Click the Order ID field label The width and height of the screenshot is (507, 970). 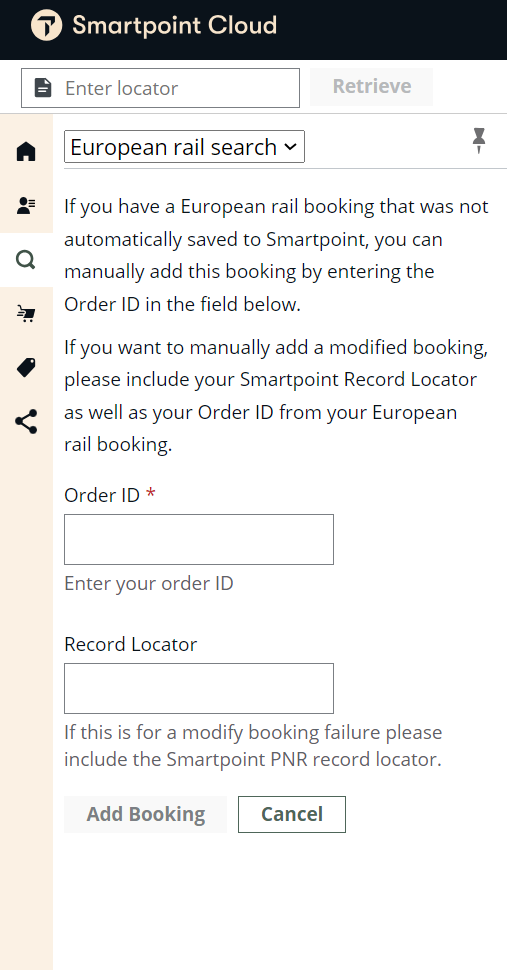pos(102,495)
